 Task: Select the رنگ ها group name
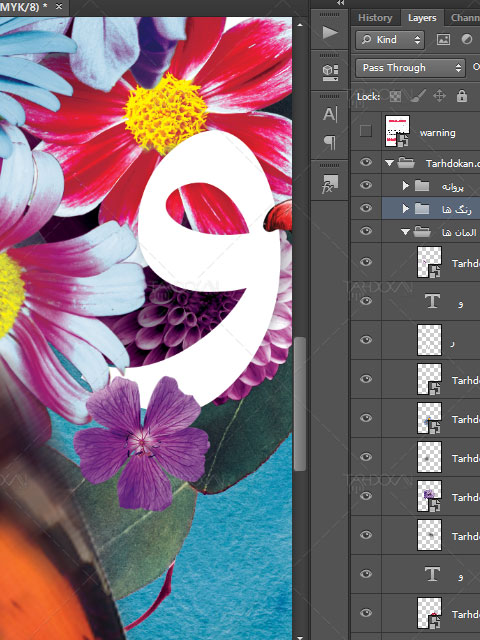[x=457, y=210]
